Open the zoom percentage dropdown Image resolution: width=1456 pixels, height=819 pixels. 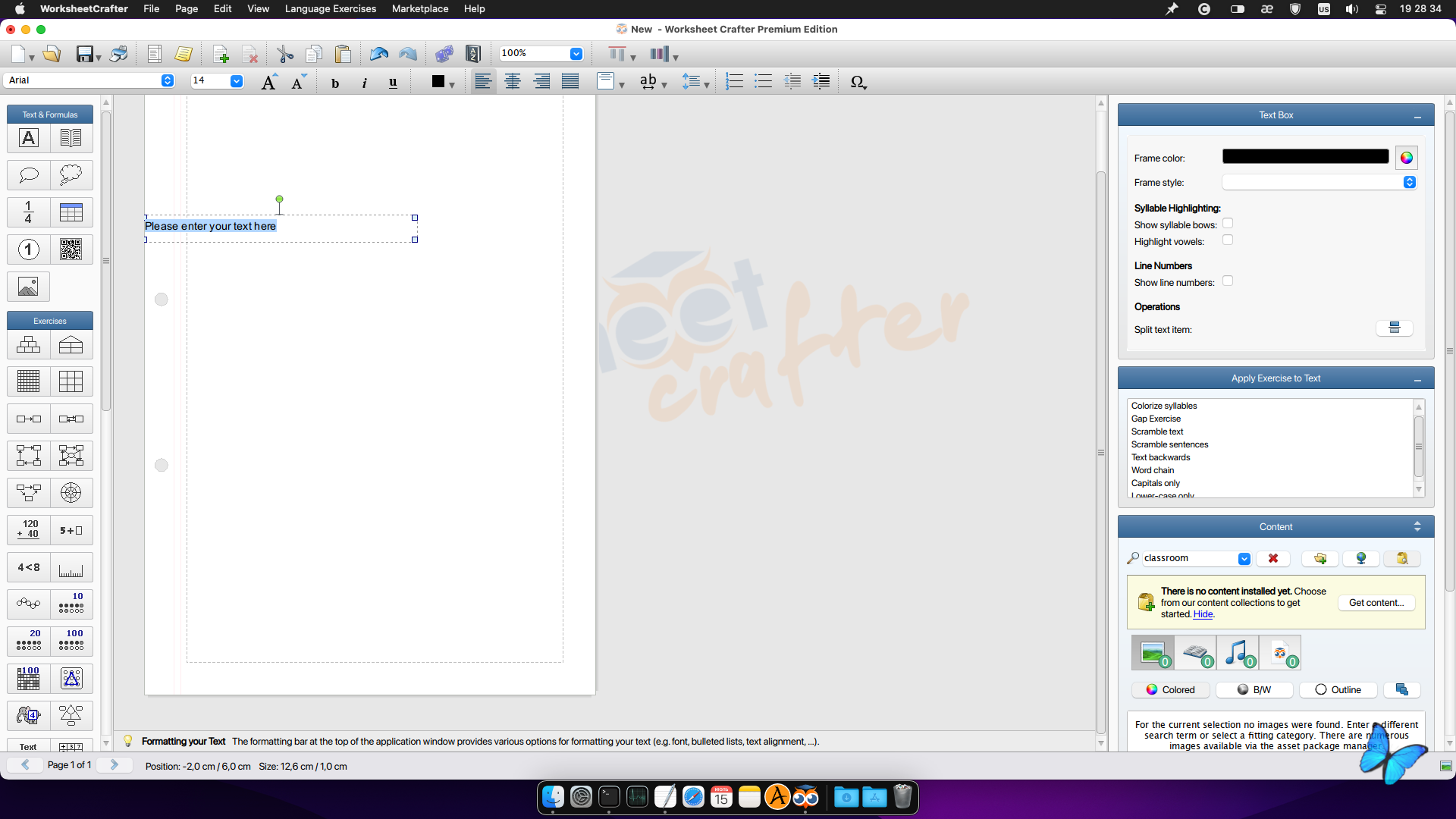coord(576,54)
